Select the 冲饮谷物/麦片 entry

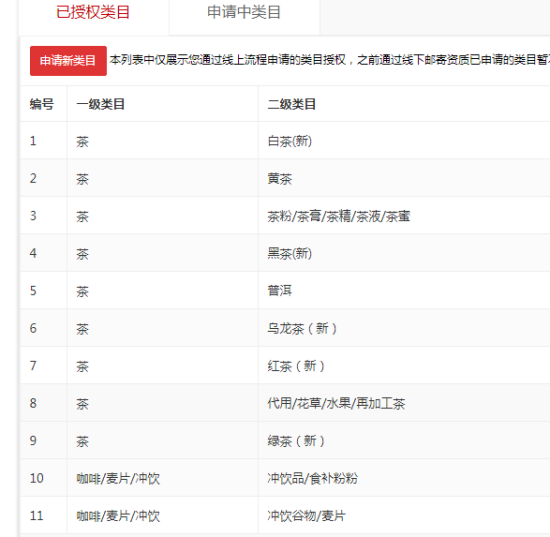pyautogui.click(x=307, y=516)
